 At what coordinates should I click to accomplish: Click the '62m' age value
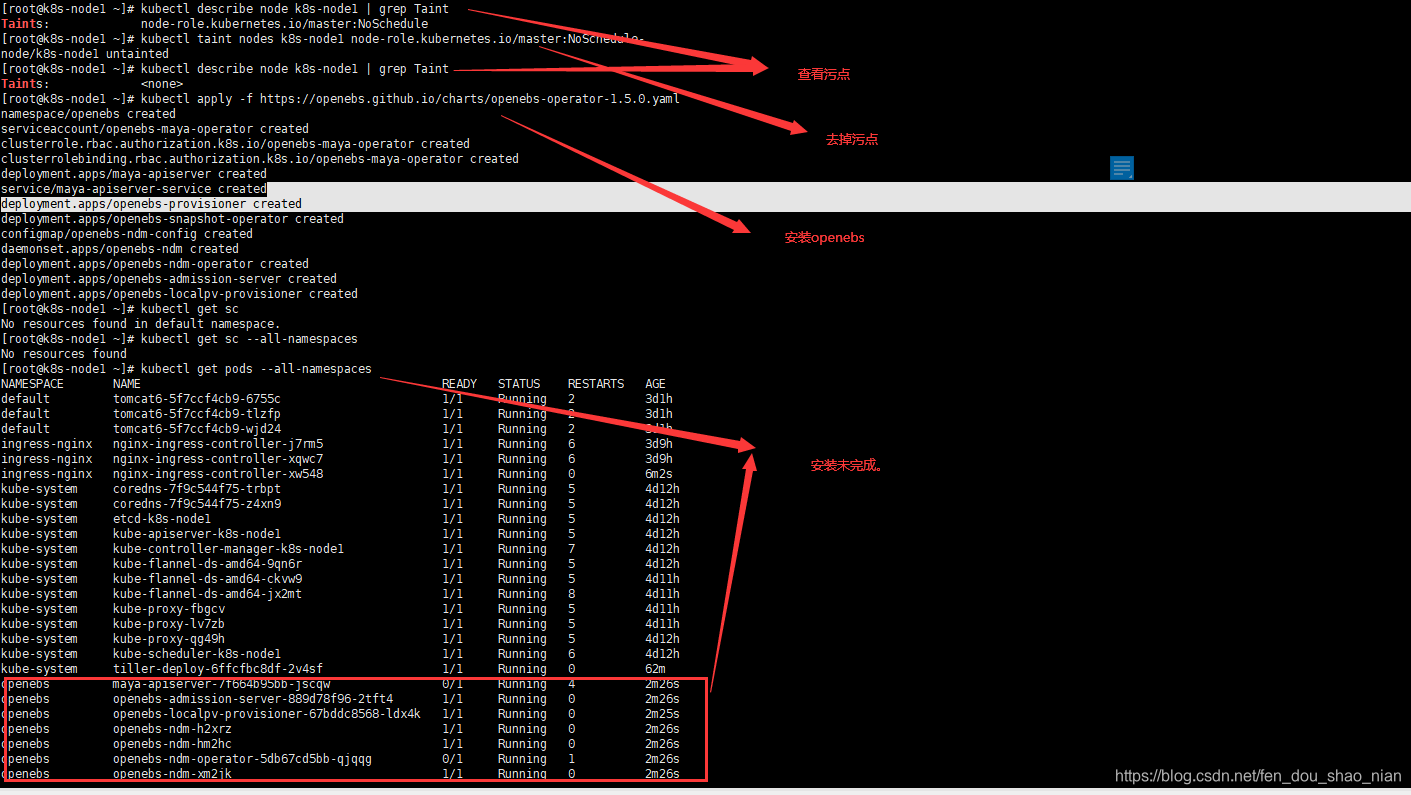655,669
